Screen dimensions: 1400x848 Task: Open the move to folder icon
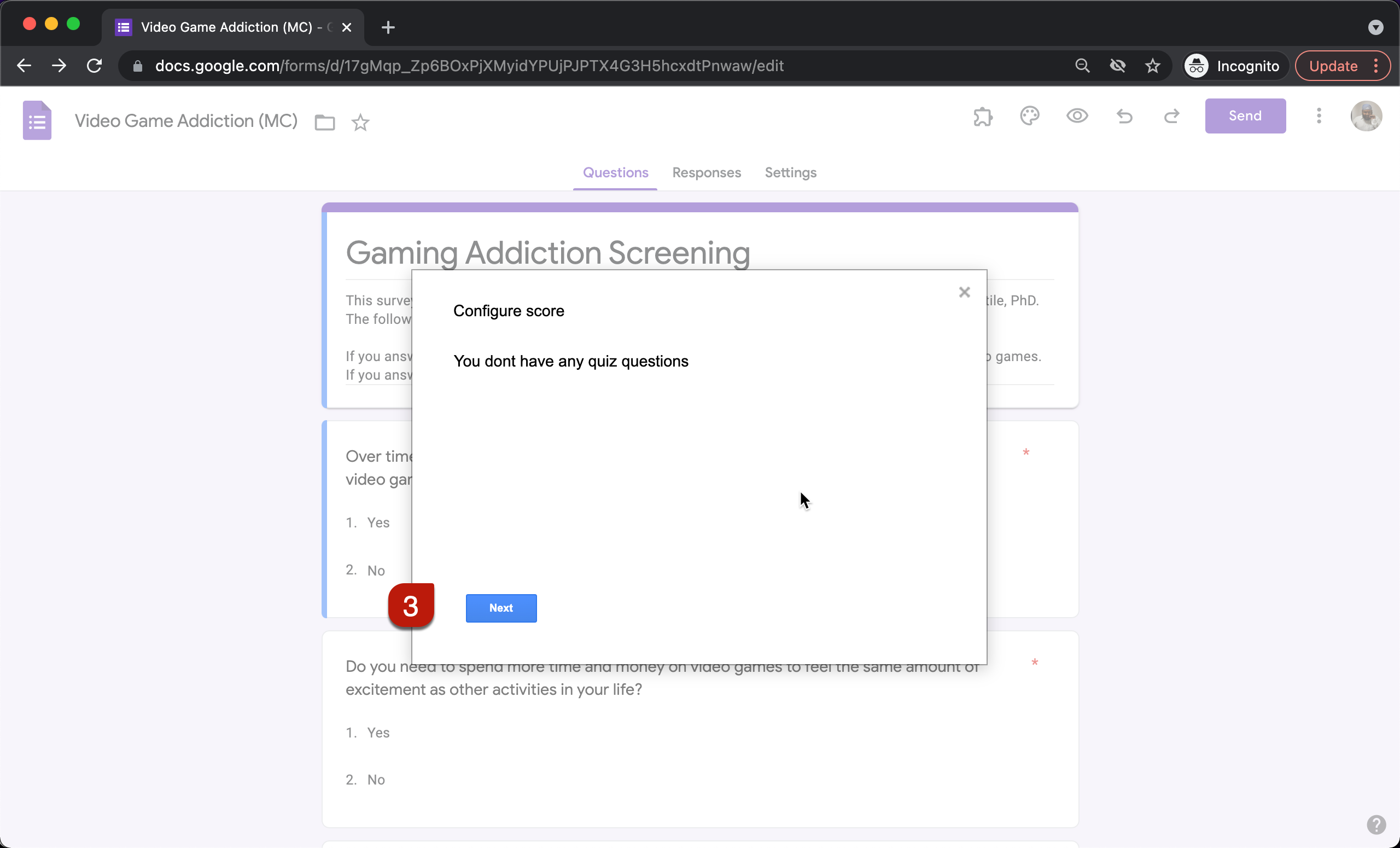[324, 122]
